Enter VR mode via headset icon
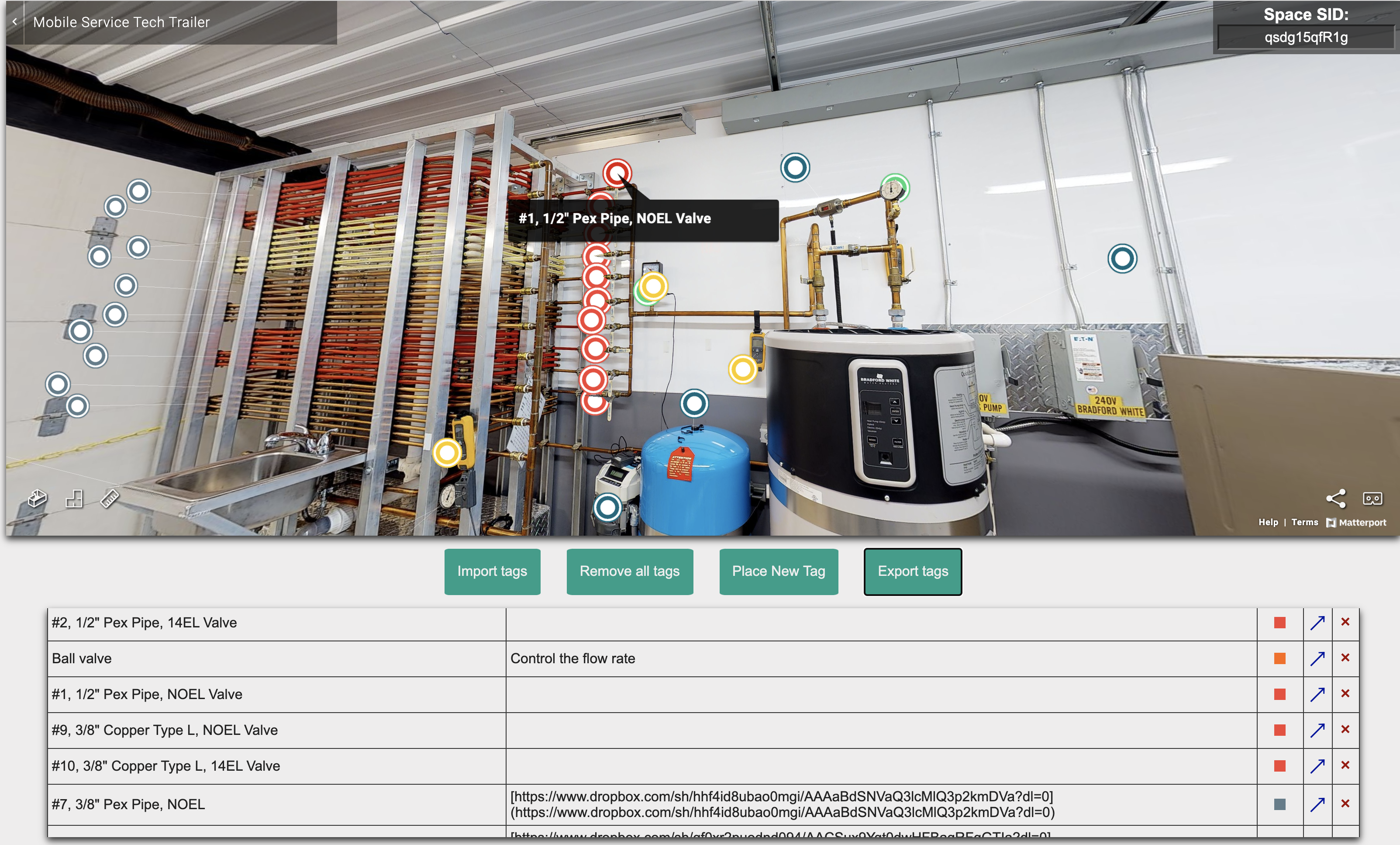This screenshot has width=1400, height=845. [x=1372, y=499]
